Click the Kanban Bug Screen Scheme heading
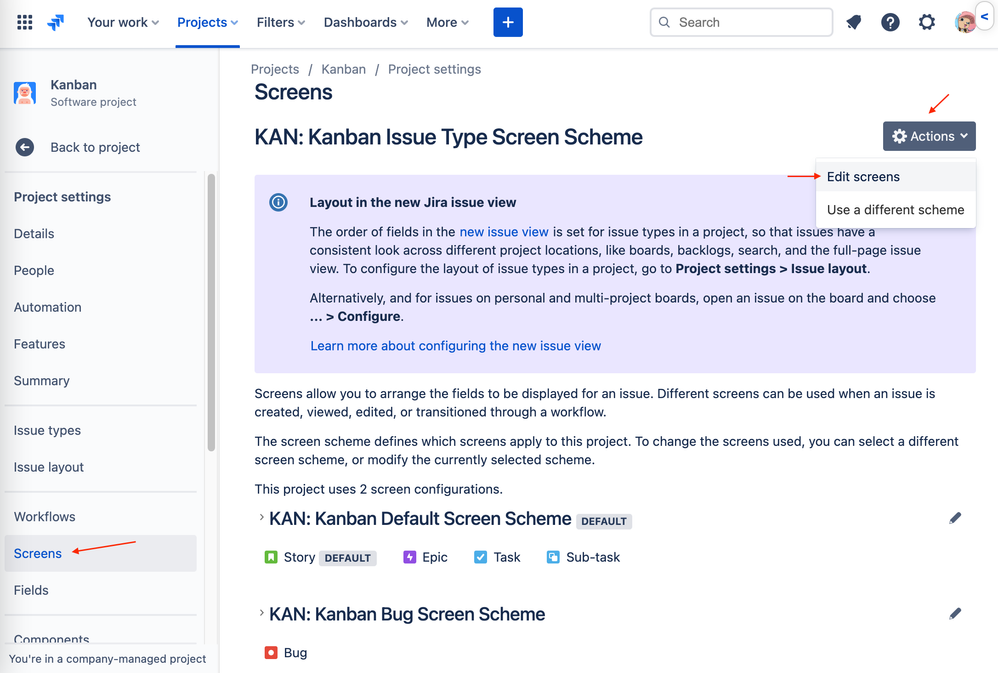This screenshot has height=673, width=998. coord(407,614)
